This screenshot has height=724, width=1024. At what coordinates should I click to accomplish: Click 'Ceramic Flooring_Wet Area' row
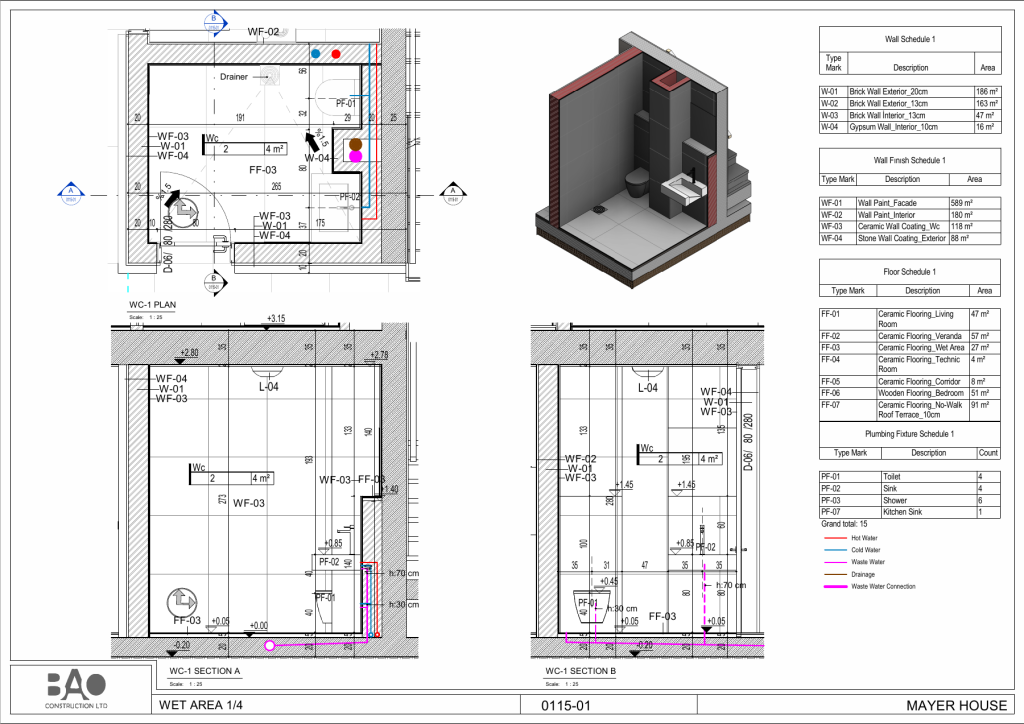coord(910,348)
